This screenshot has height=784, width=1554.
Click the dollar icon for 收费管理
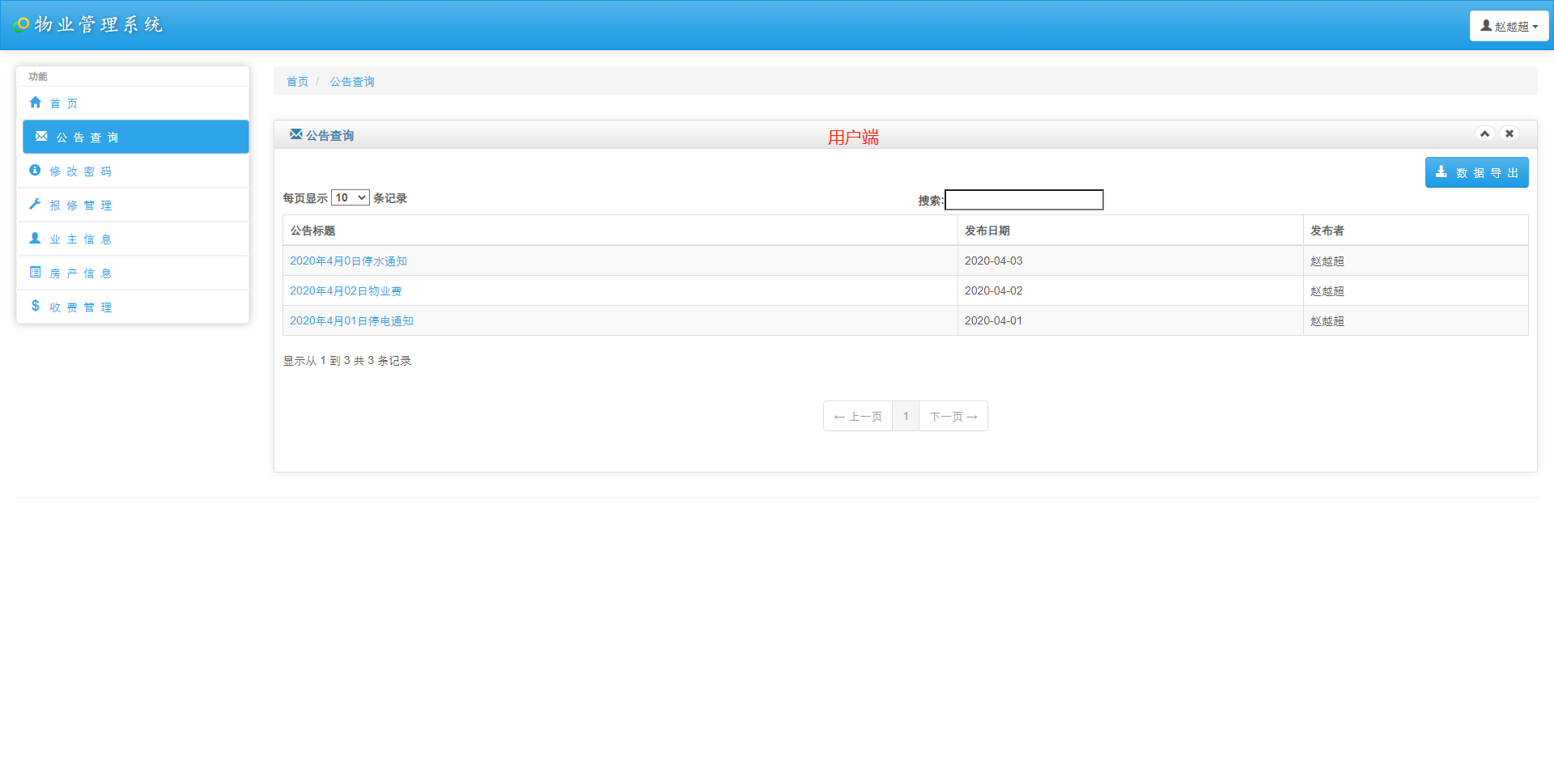pyautogui.click(x=35, y=305)
